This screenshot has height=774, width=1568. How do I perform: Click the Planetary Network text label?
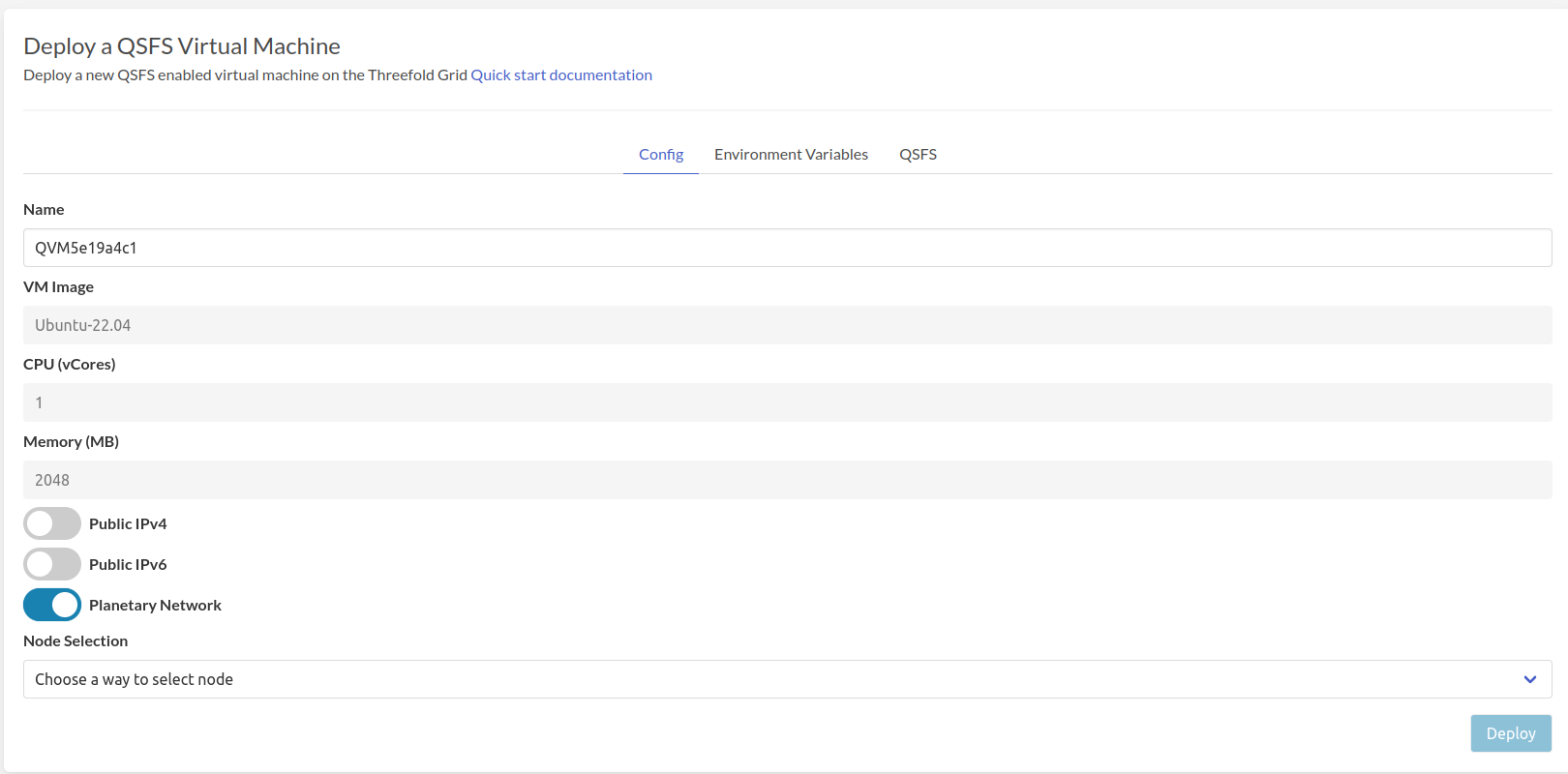click(155, 605)
